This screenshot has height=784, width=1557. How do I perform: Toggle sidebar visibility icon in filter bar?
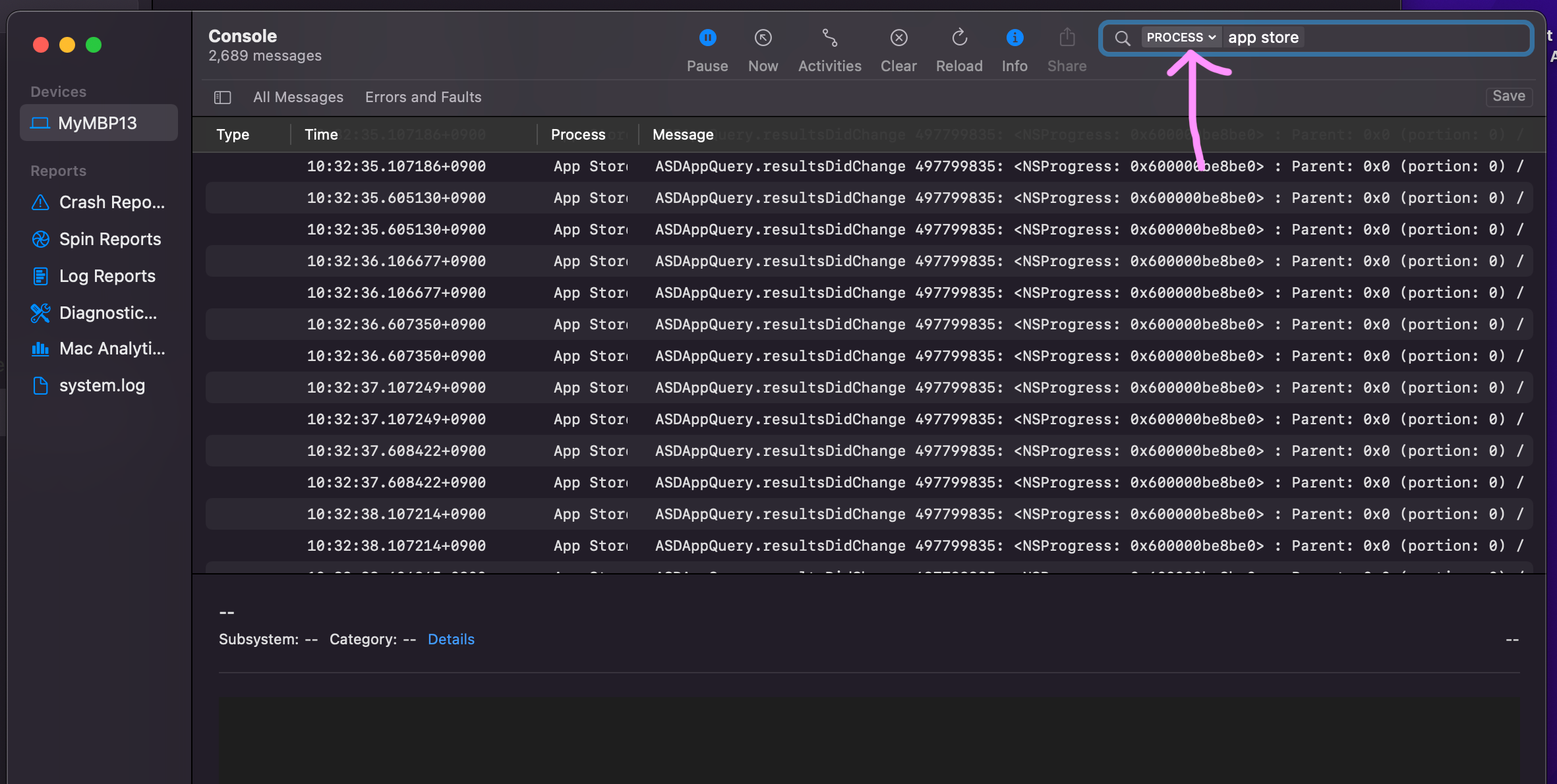222,98
